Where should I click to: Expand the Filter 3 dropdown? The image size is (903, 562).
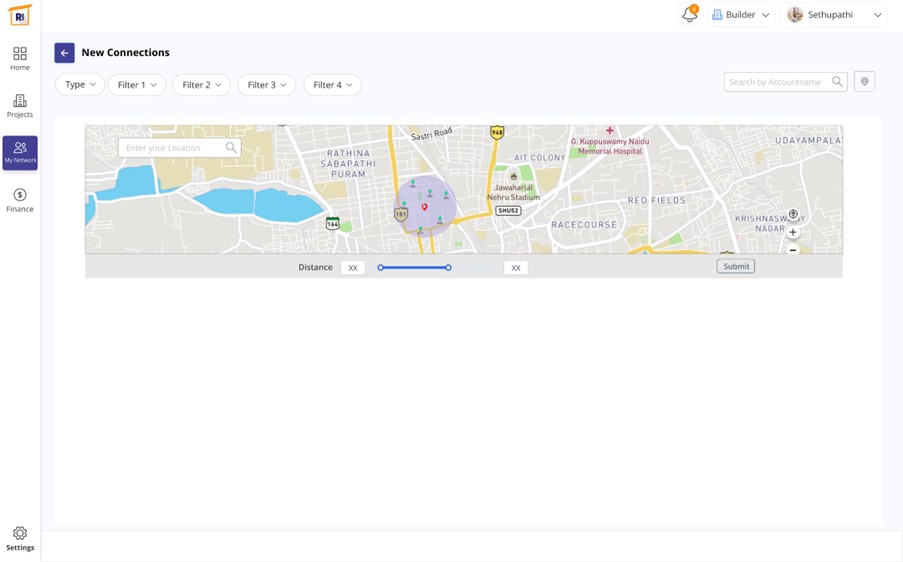click(x=266, y=85)
